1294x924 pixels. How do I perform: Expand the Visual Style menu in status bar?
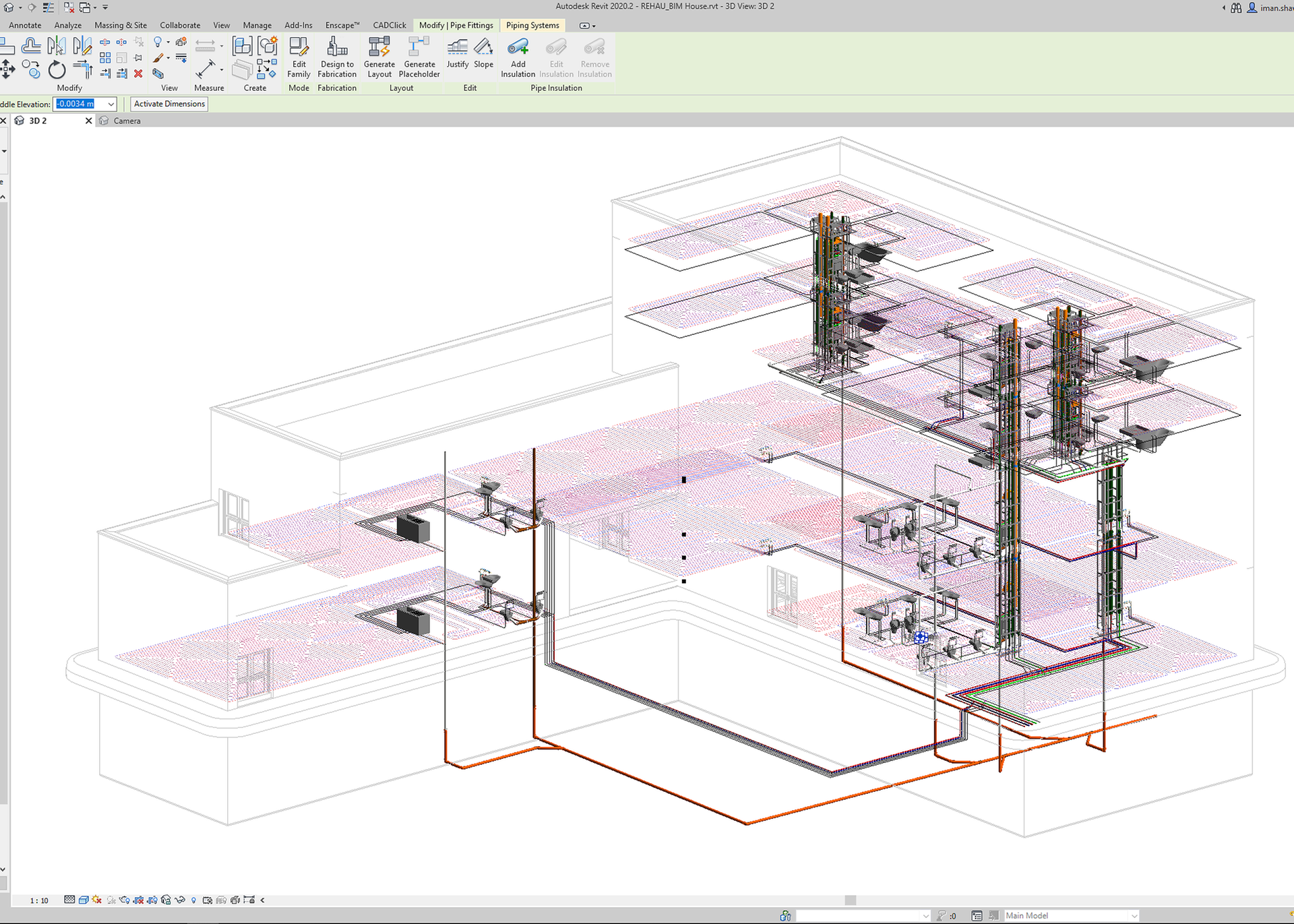(x=84, y=900)
